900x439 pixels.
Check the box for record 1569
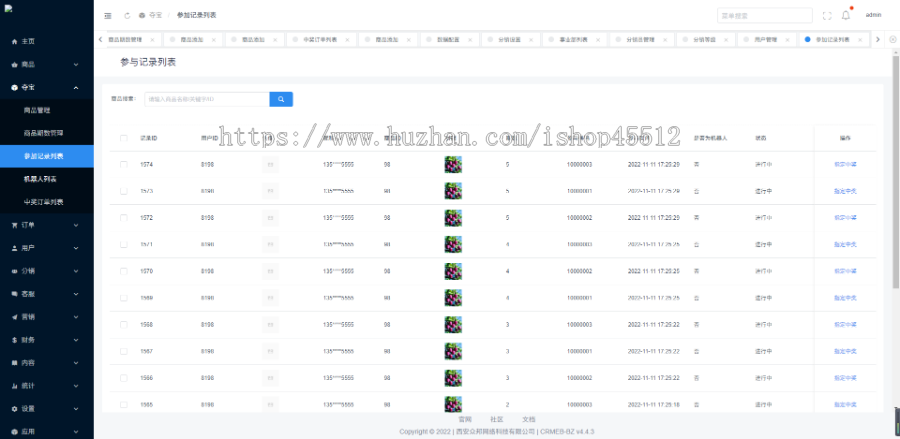(123, 298)
